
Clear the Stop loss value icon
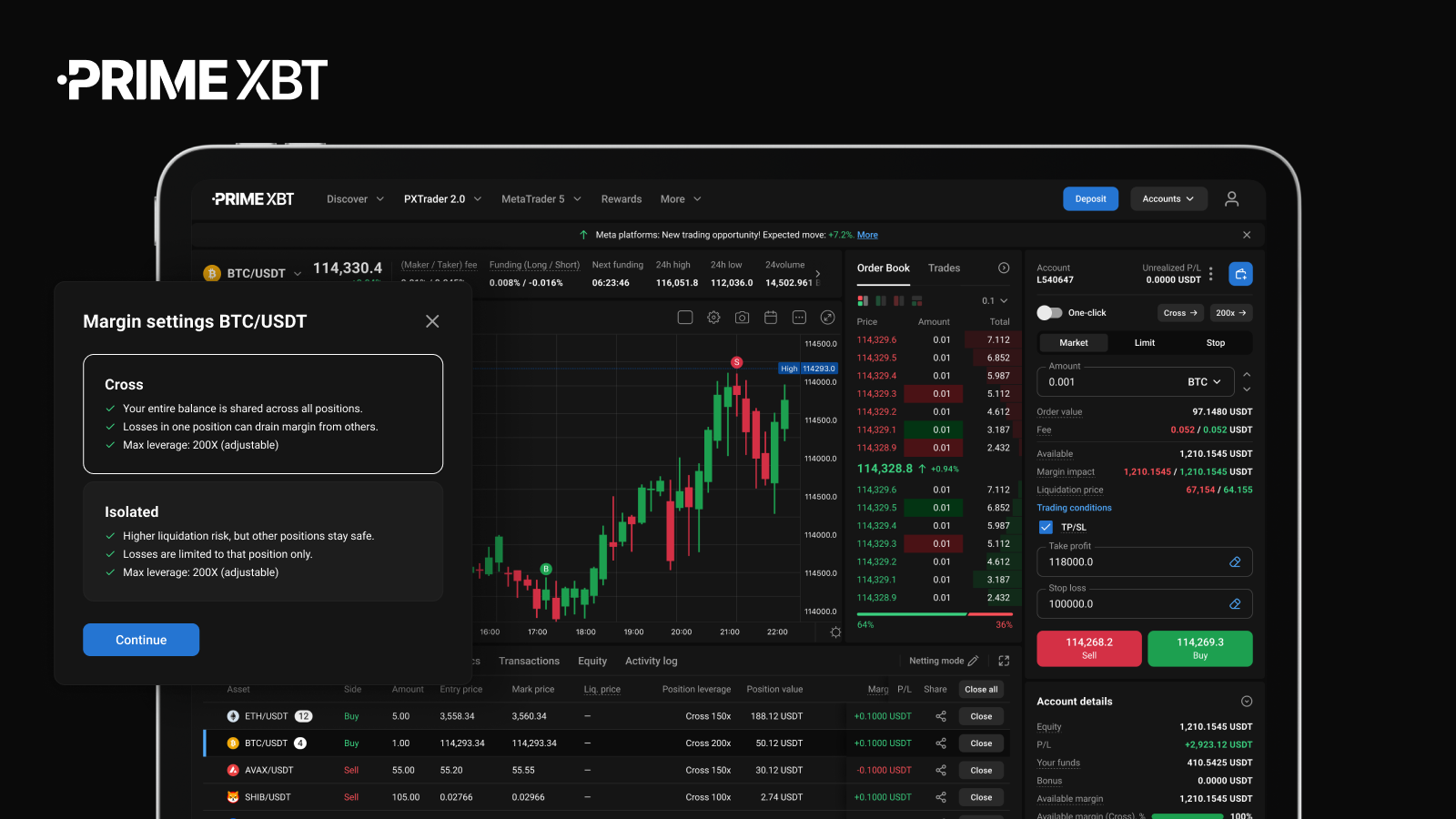pyautogui.click(x=1235, y=604)
